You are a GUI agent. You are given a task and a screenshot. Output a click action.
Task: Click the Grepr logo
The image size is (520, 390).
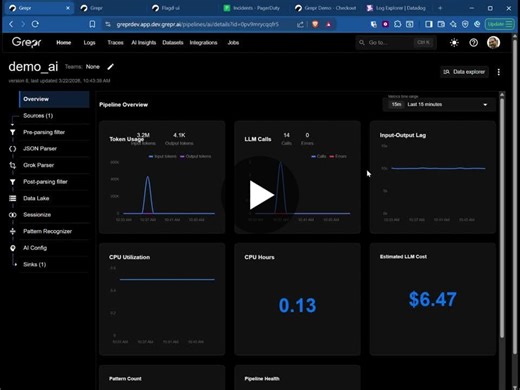[x=26, y=42]
